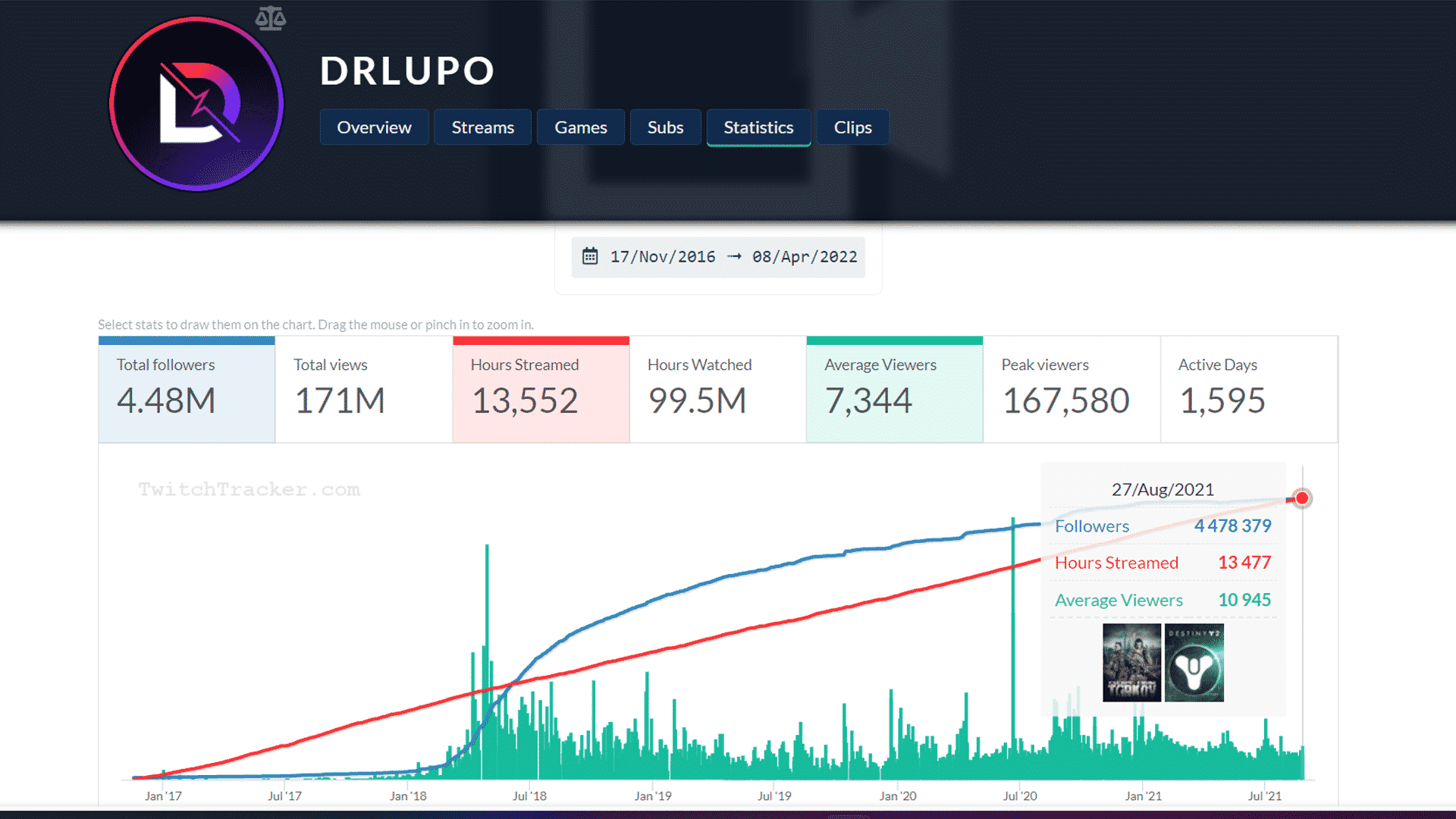Click the Hours Streamed 13 477 tooltip row
This screenshot has height=819, width=1456.
point(1163,563)
